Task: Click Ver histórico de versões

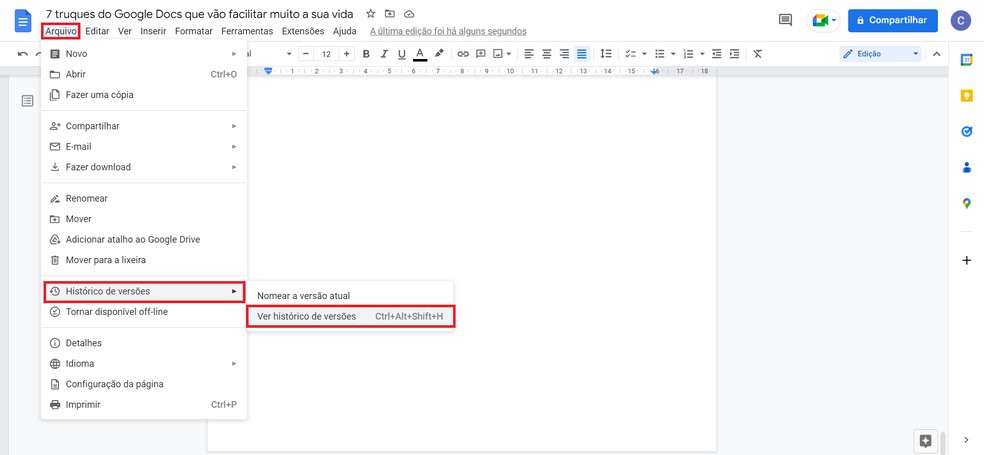Action: tap(350, 316)
